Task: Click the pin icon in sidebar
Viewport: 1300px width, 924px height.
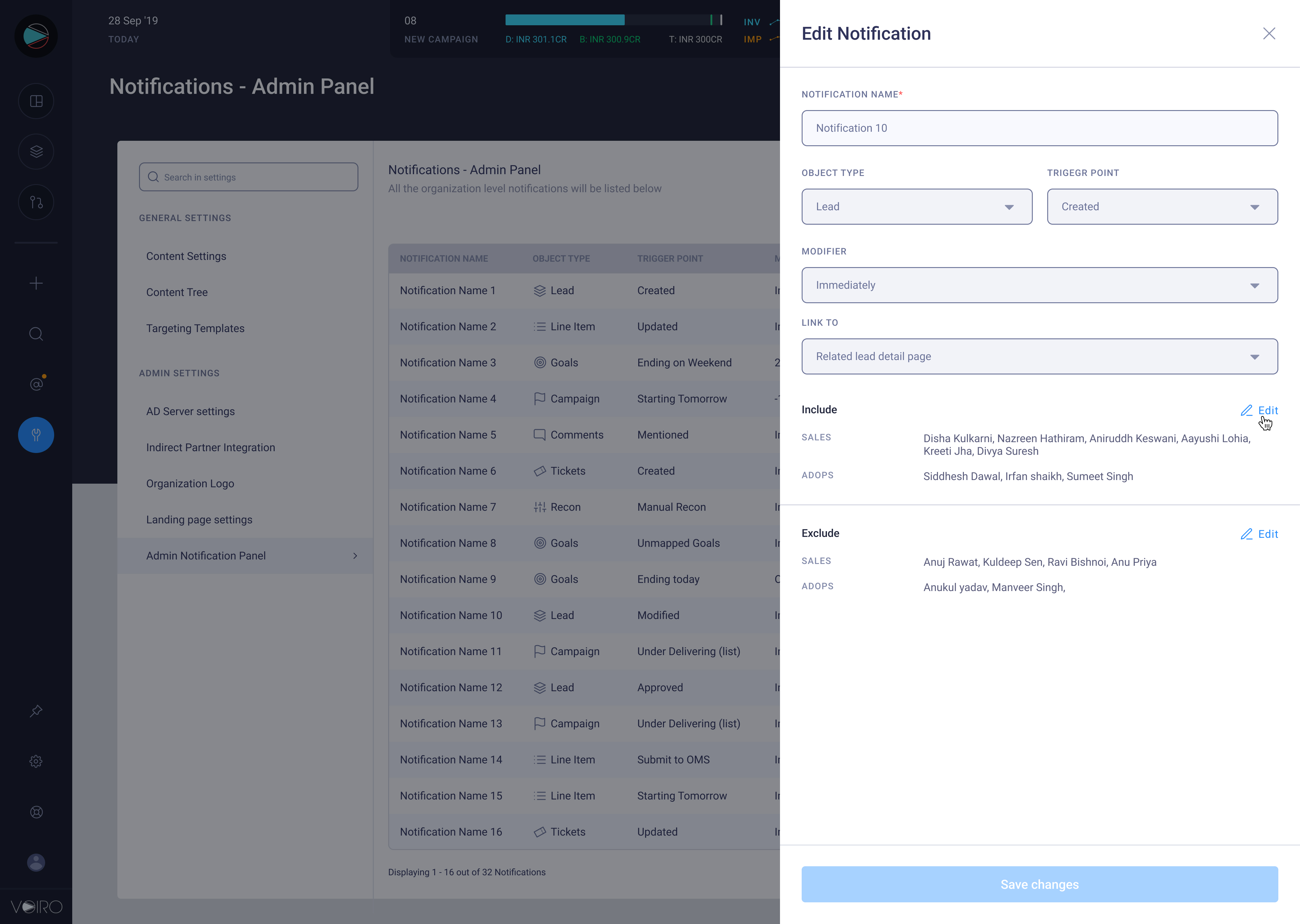Action: point(36,711)
